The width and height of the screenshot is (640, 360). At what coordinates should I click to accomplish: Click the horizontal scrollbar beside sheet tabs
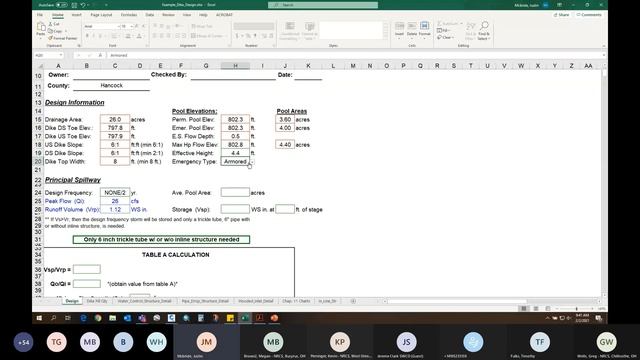(492, 301)
